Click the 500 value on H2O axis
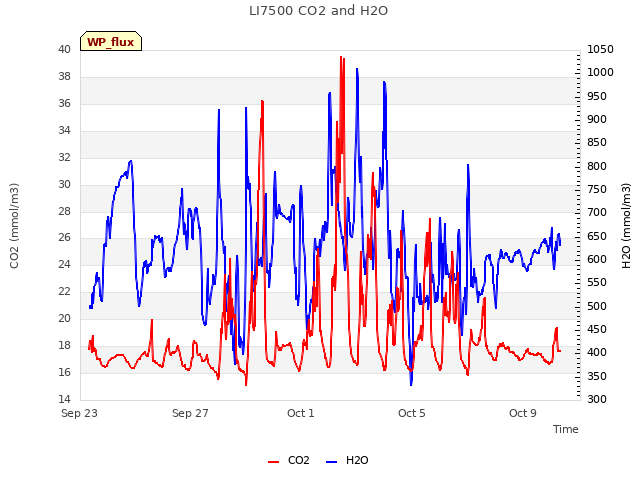The image size is (640, 480). pyautogui.click(x=597, y=306)
